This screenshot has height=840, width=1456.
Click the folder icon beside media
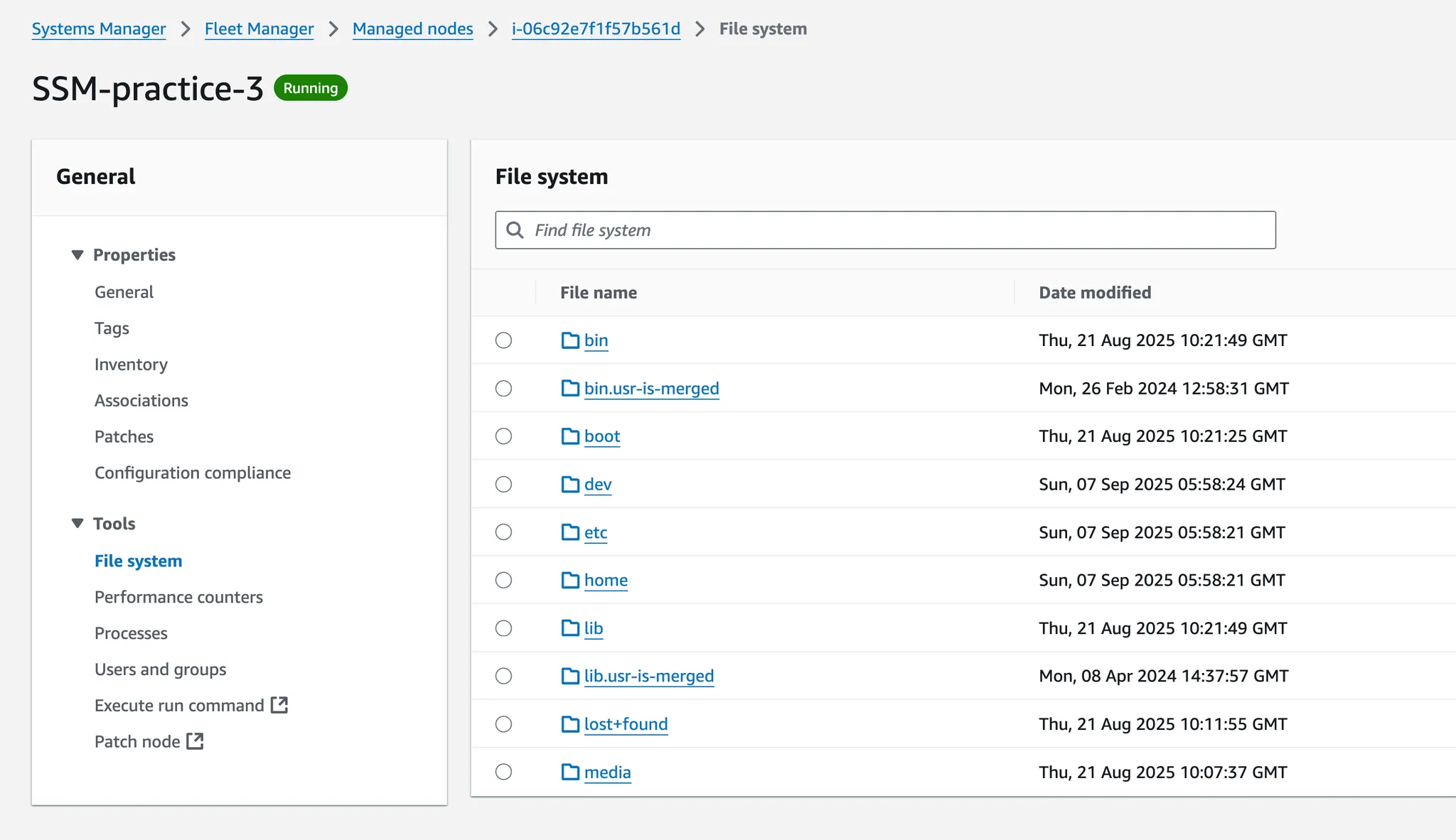click(x=570, y=772)
